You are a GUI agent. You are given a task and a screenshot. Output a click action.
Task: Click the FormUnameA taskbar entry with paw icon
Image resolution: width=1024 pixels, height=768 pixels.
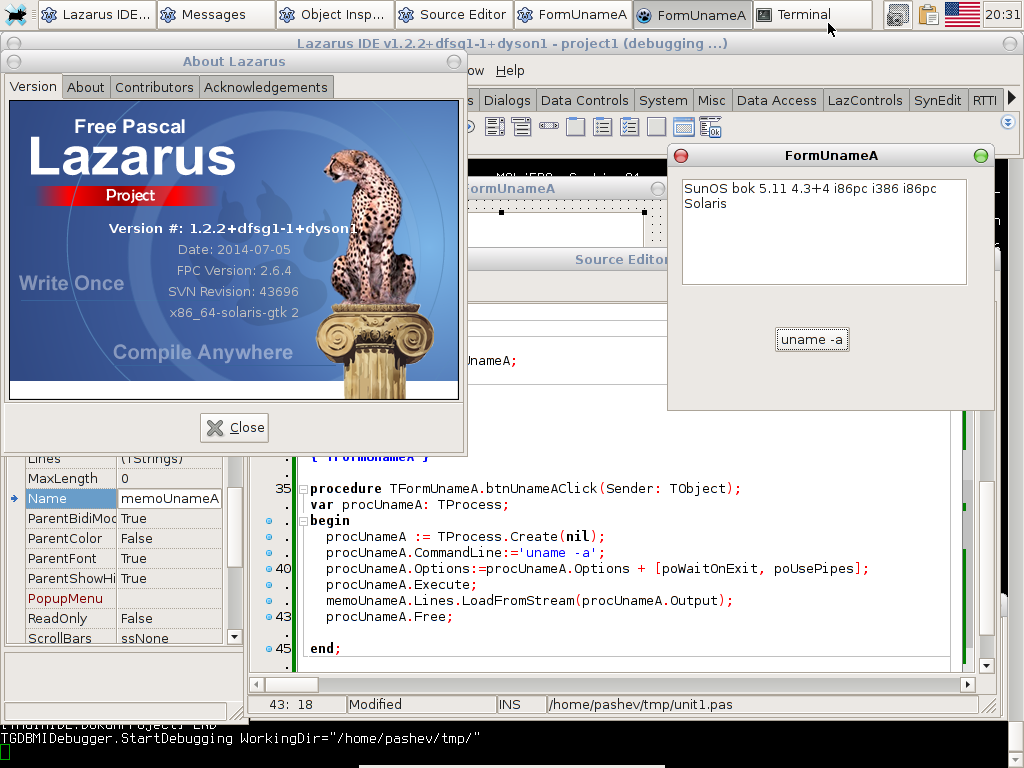click(x=692, y=14)
